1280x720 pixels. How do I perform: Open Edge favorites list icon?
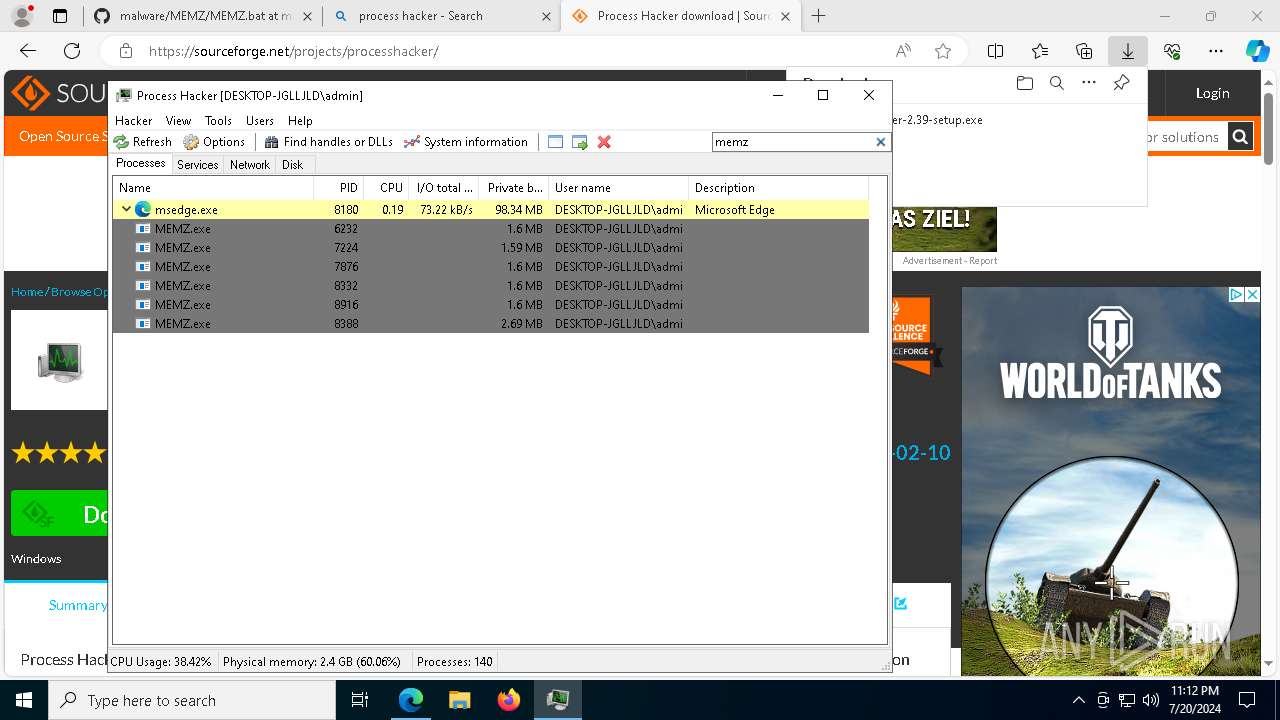pos(1040,51)
